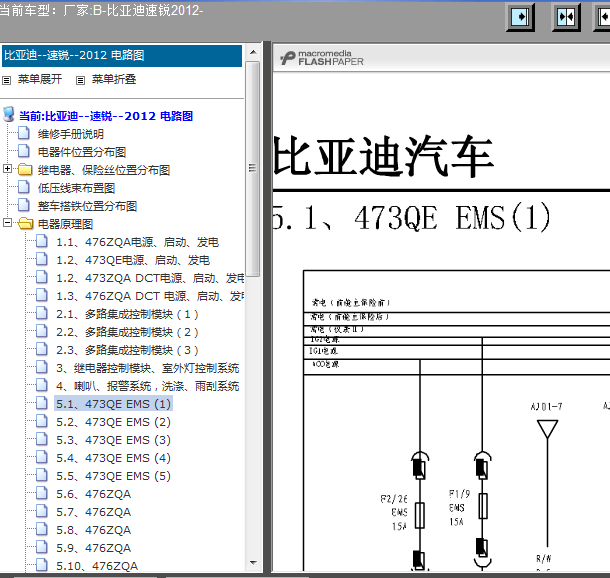The image size is (610, 578).
Task: Click the computer icon of the current manual root
Action: tap(9, 115)
